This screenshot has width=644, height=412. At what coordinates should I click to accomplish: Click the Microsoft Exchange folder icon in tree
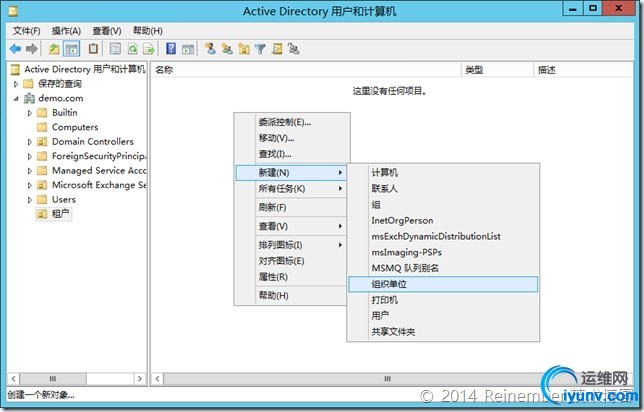pyautogui.click(x=42, y=185)
